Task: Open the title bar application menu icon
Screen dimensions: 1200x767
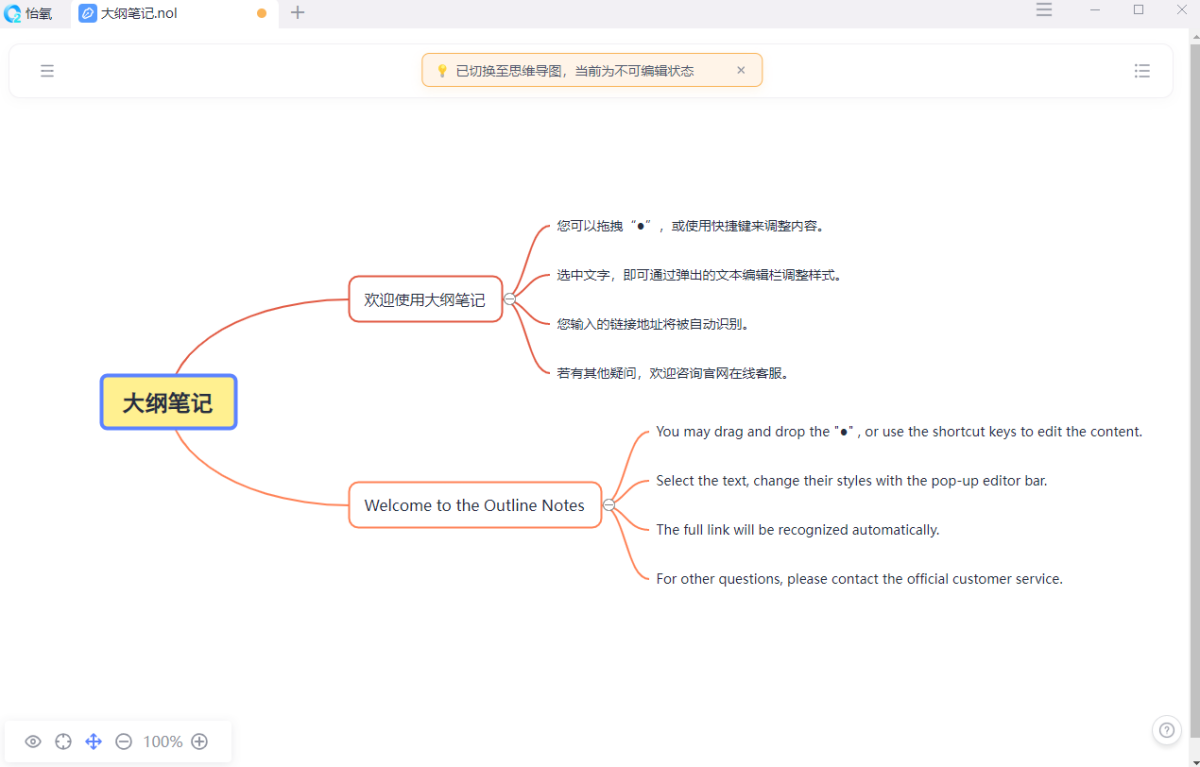Action: [1044, 10]
